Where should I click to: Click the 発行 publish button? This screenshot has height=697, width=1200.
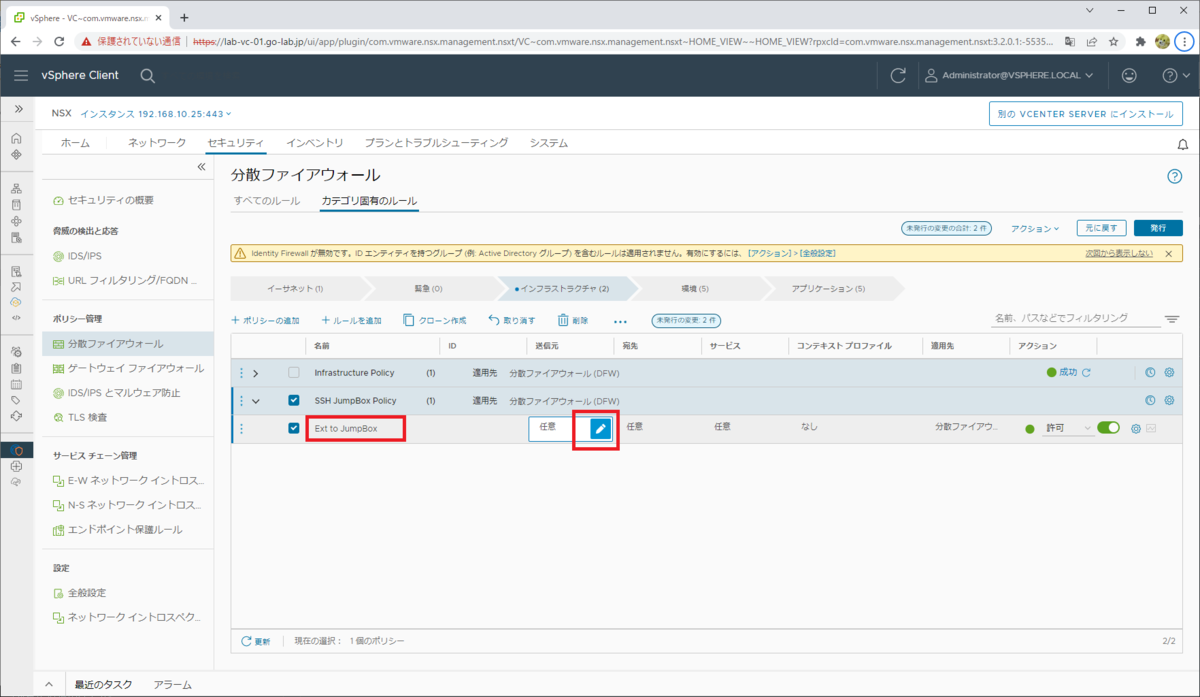[1158, 228]
